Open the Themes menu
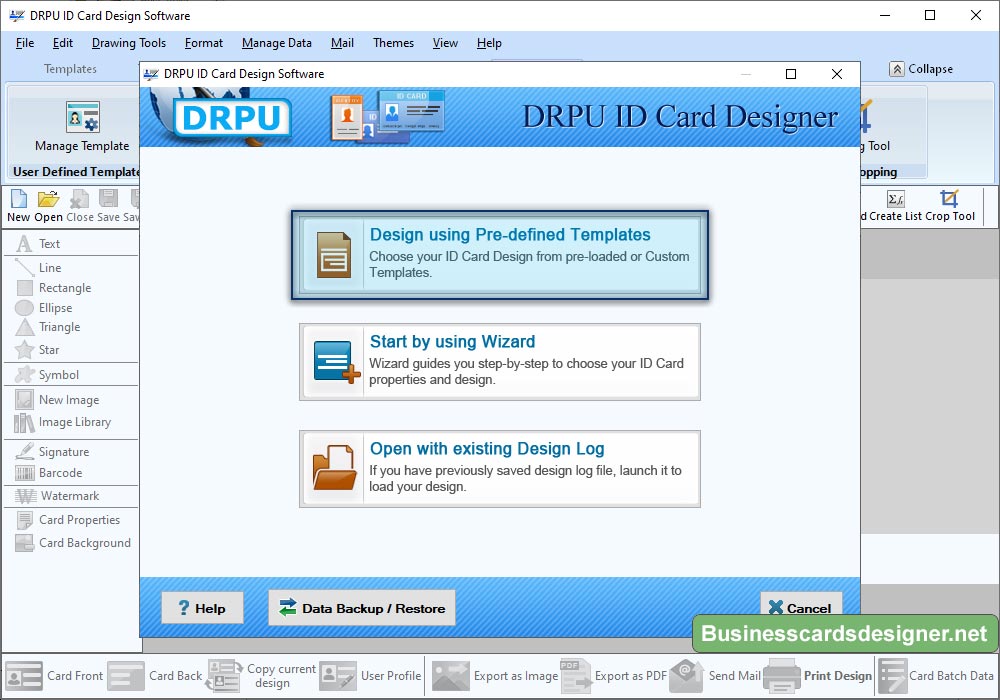The width and height of the screenshot is (1000, 700). 393,43
